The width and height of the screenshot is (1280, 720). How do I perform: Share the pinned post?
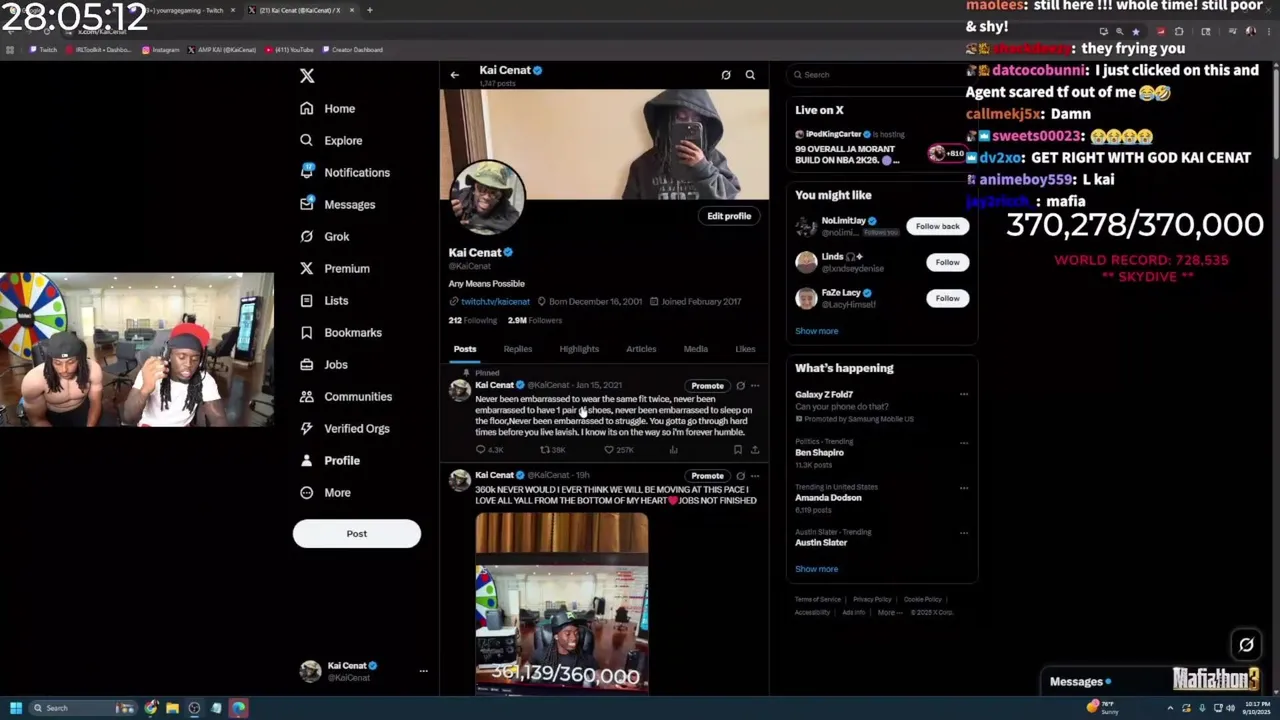coord(755,450)
